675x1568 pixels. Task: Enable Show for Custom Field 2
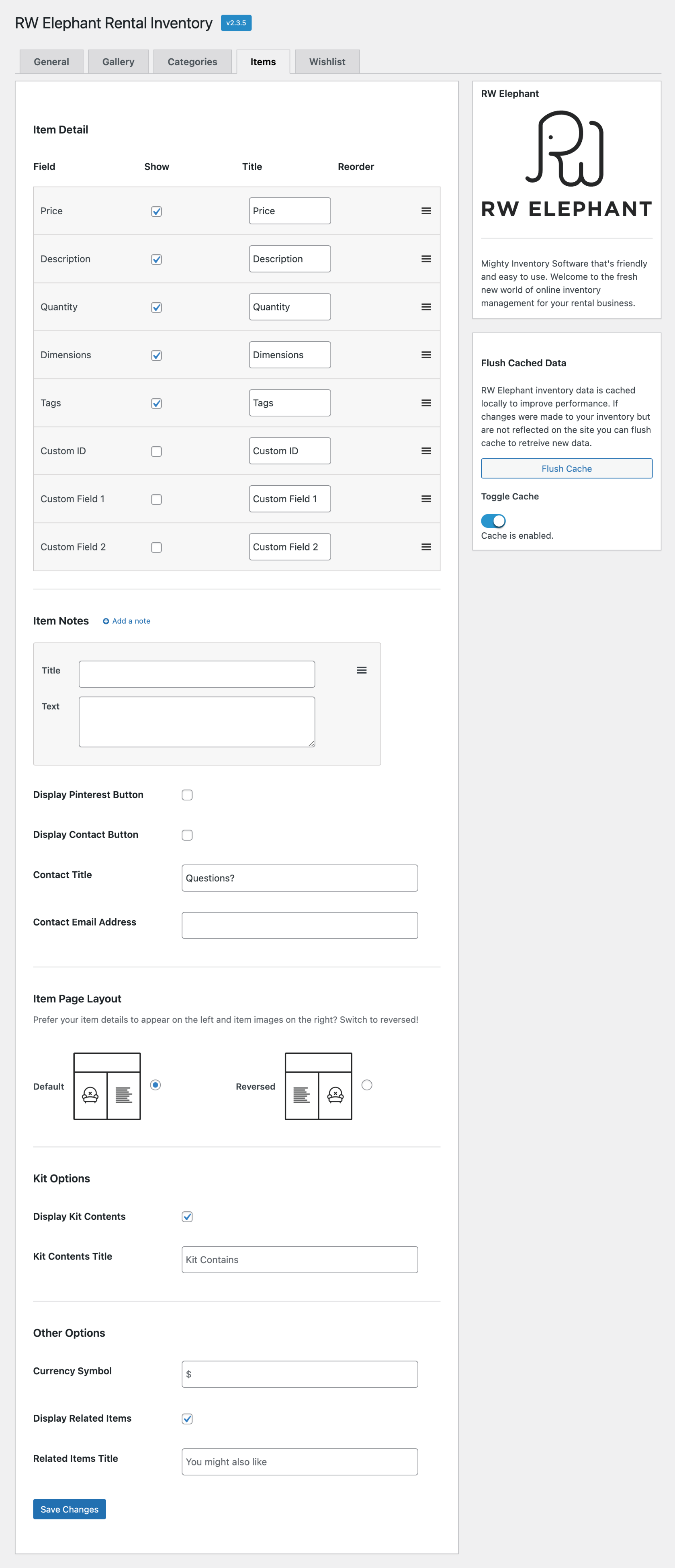click(156, 548)
